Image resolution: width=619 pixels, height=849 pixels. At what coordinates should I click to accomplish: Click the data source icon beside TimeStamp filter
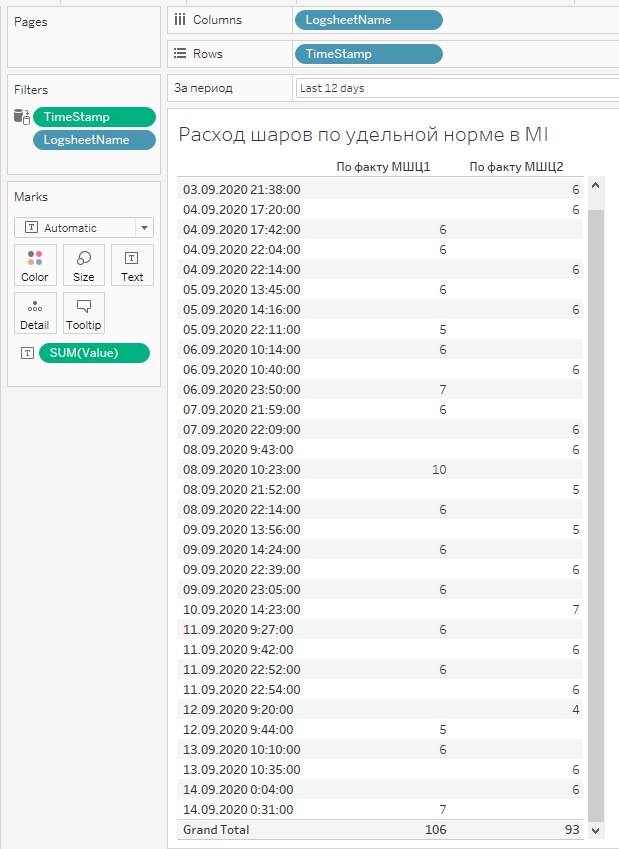click(22, 116)
